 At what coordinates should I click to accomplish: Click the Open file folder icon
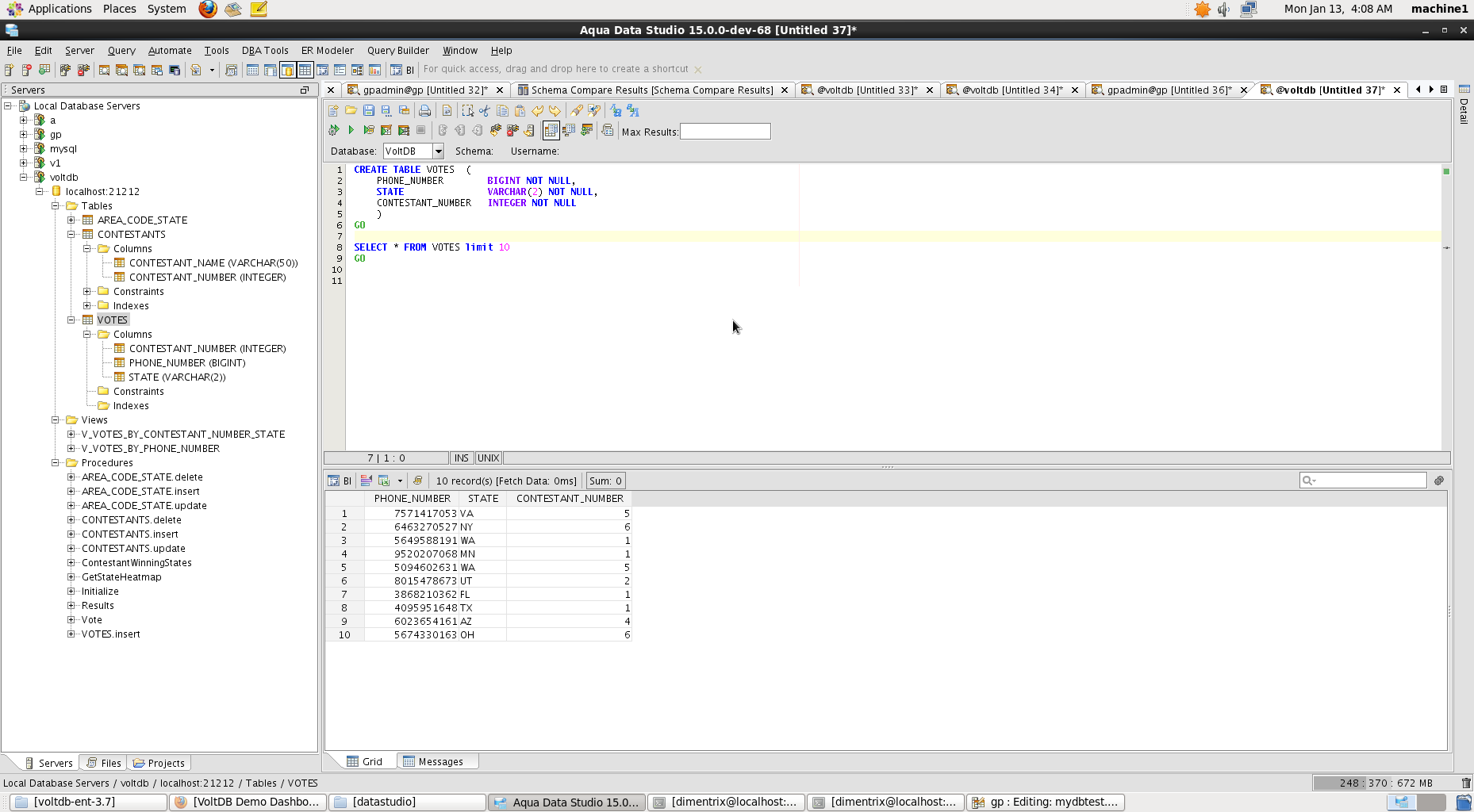pos(351,111)
